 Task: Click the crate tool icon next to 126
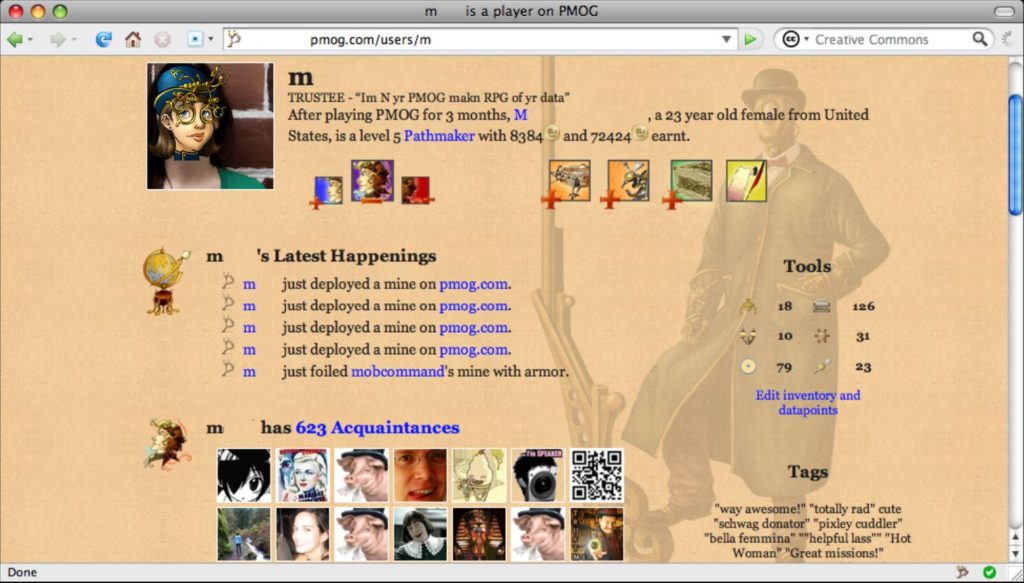point(821,307)
